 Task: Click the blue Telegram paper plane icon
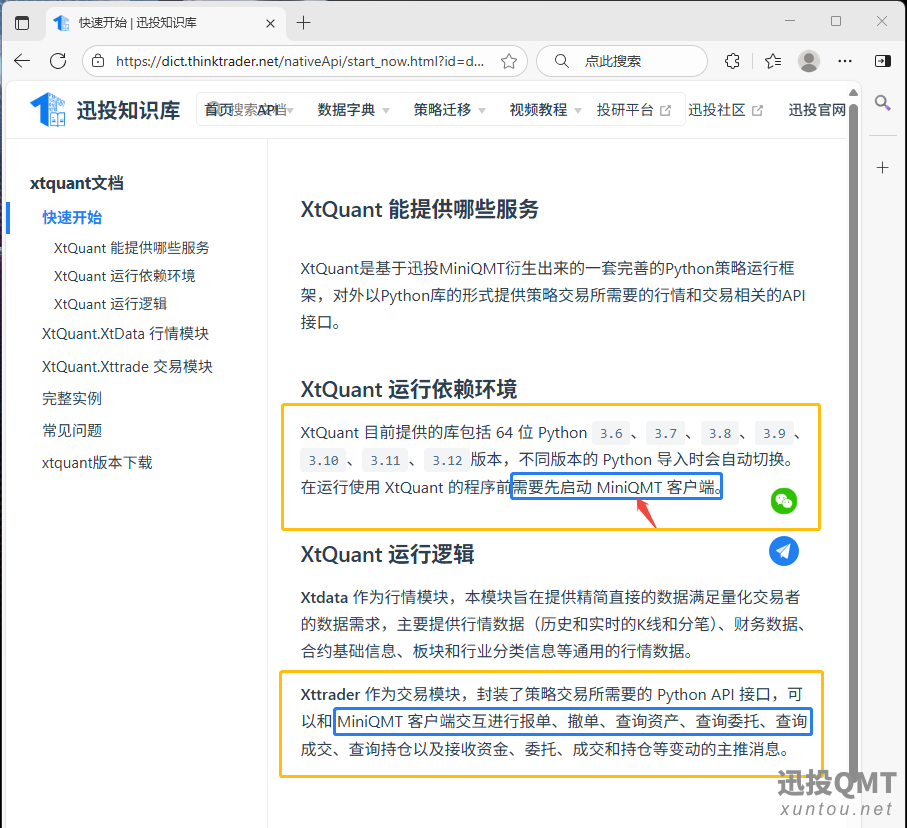click(x=784, y=551)
